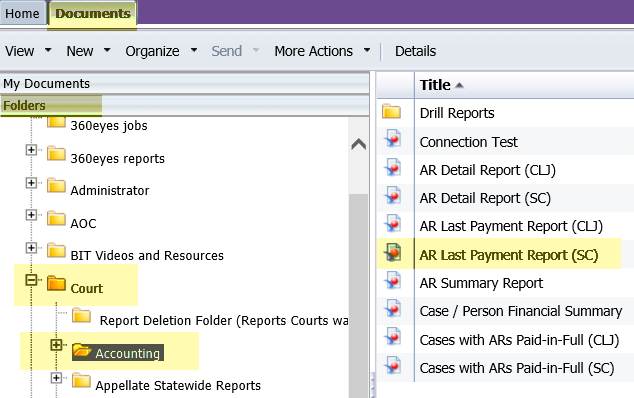Collapse the Court folder node

[31, 280]
